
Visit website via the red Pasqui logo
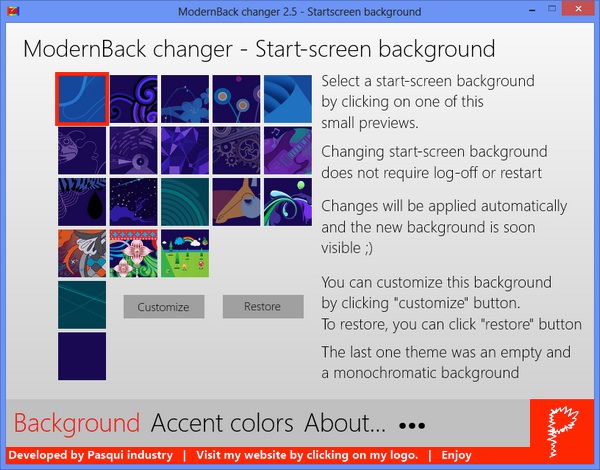[562, 431]
